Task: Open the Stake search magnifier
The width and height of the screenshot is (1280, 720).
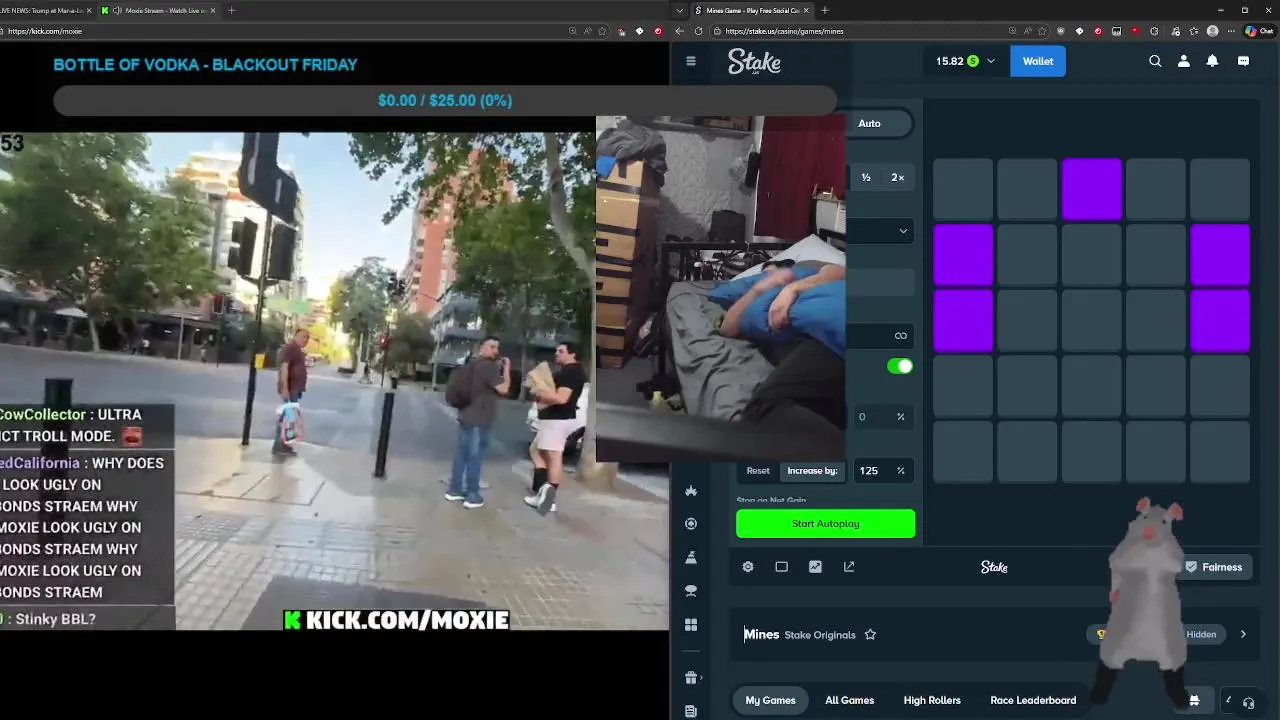Action: (x=1155, y=61)
